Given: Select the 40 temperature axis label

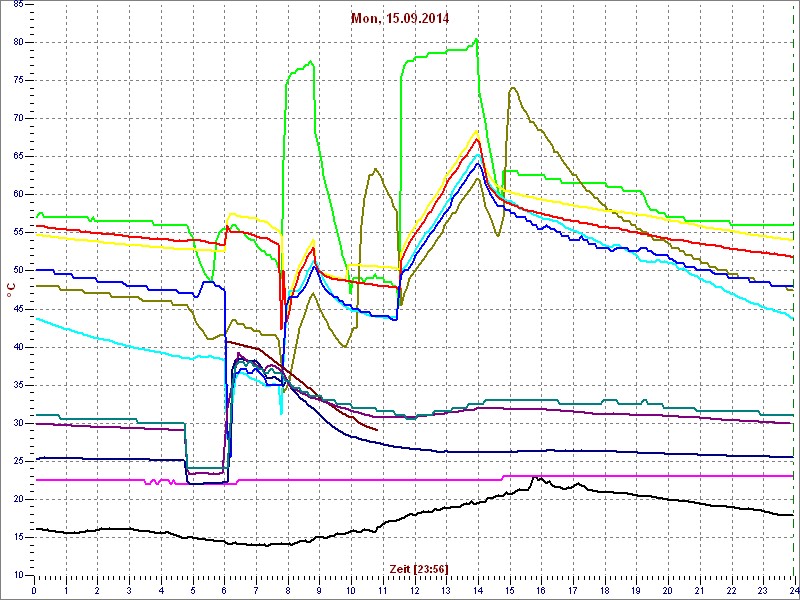Looking at the screenshot, I should [x=17, y=347].
